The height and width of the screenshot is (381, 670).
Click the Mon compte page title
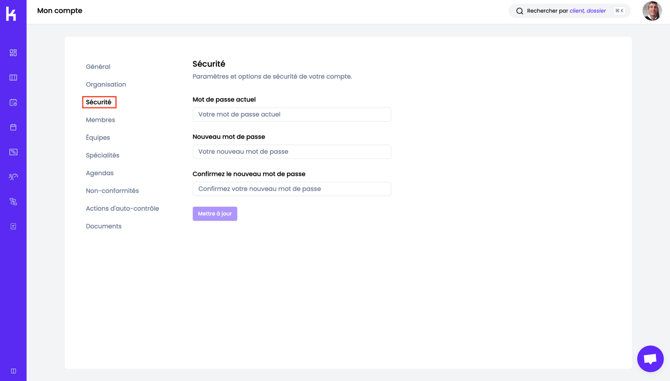tap(60, 11)
